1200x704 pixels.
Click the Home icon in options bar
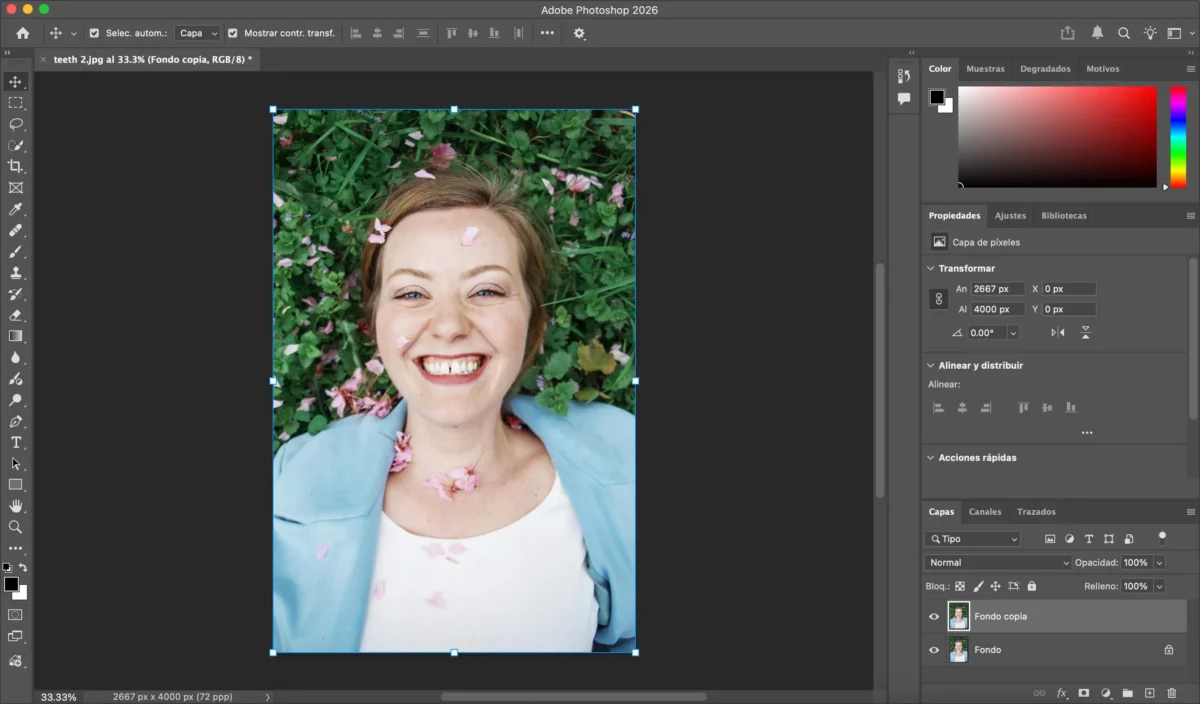(x=22, y=33)
